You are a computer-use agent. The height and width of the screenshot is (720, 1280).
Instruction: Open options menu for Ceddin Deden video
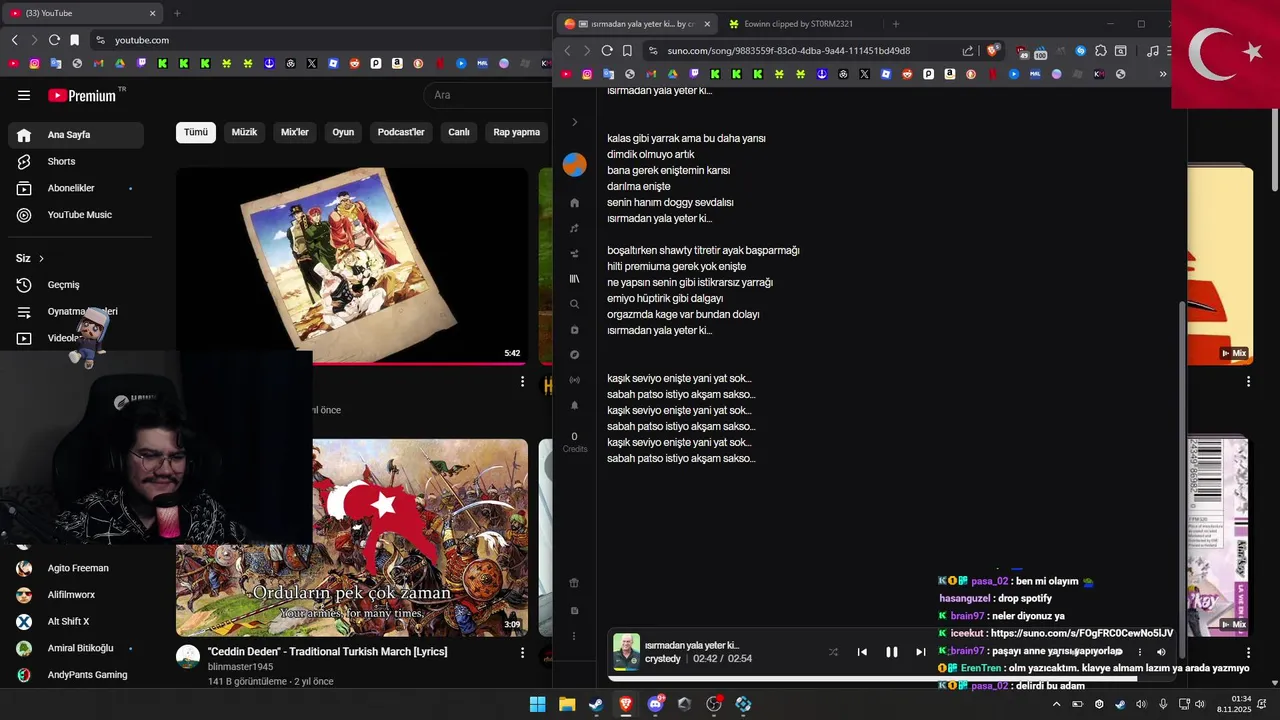pyautogui.click(x=522, y=653)
